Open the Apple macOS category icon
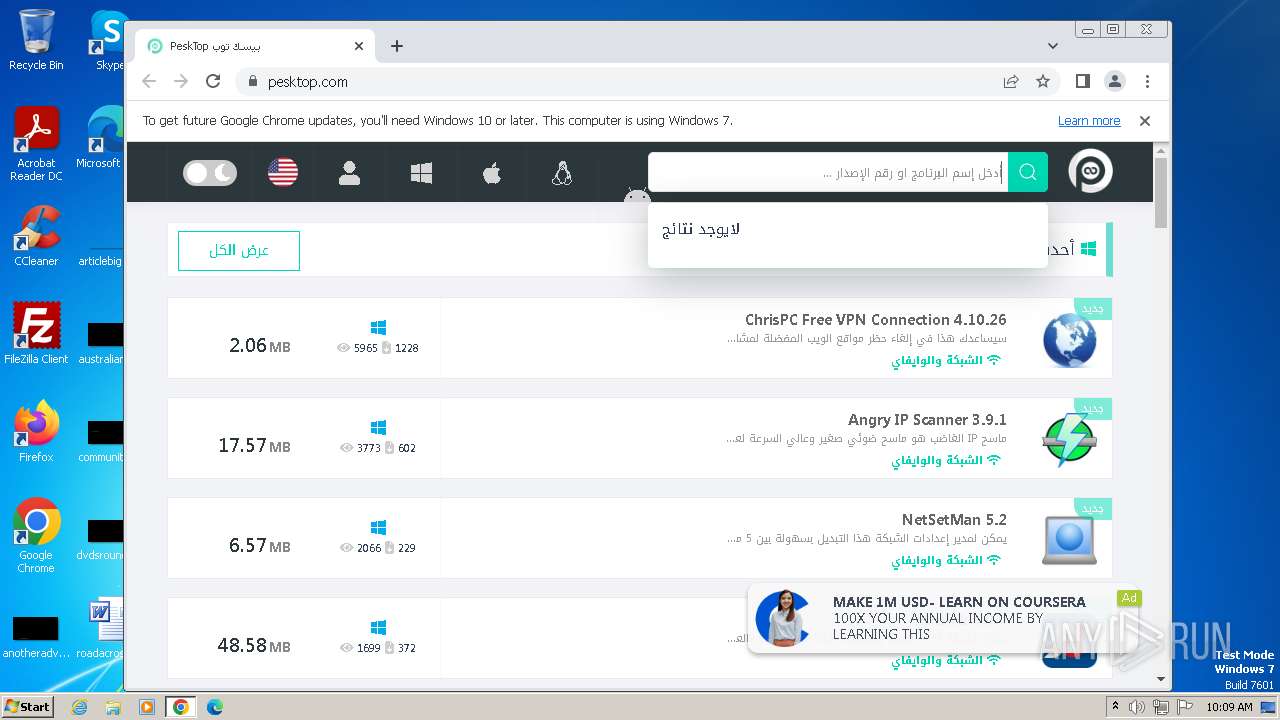1280x720 pixels. click(x=491, y=173)
